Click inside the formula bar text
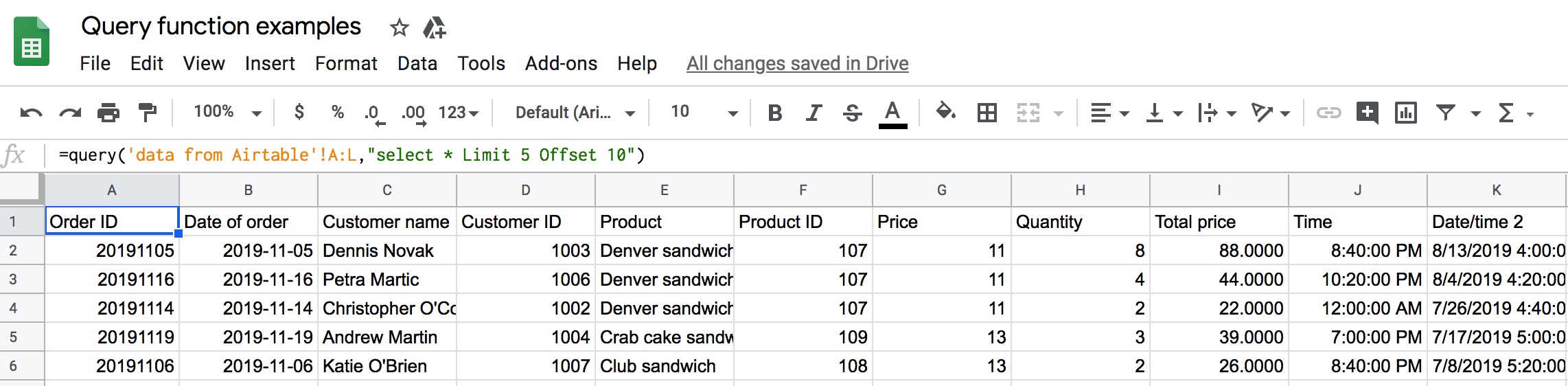The image size is (1568, 386). click(351, 155)
